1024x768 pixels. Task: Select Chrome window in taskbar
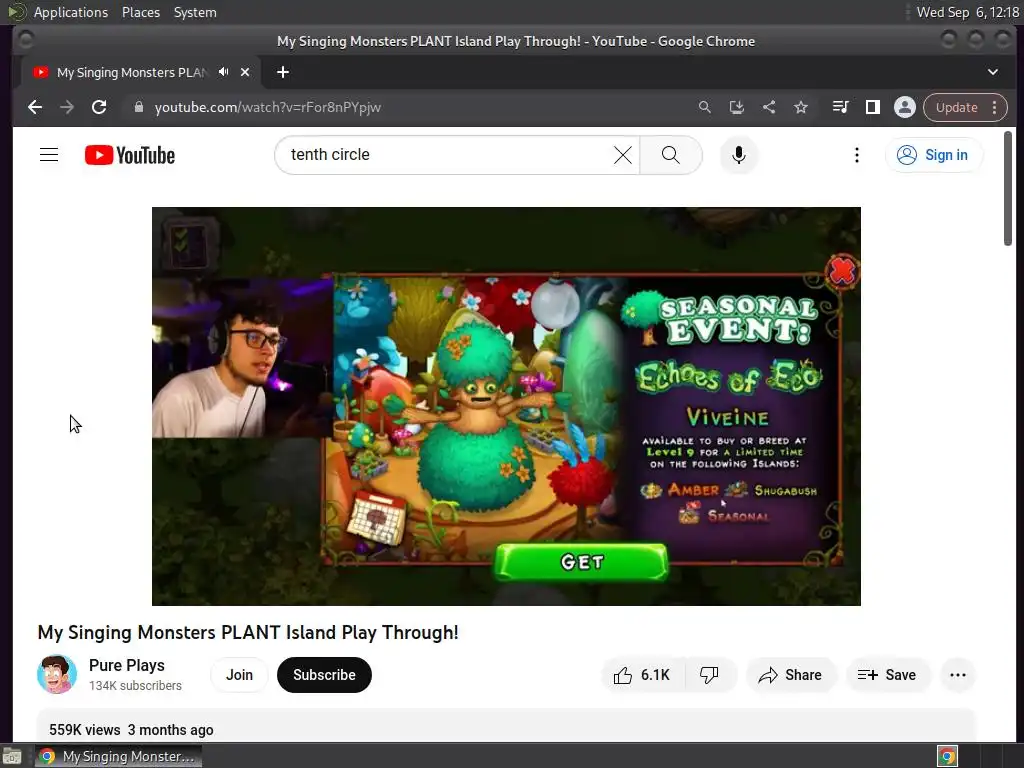[x=118, y=756]
